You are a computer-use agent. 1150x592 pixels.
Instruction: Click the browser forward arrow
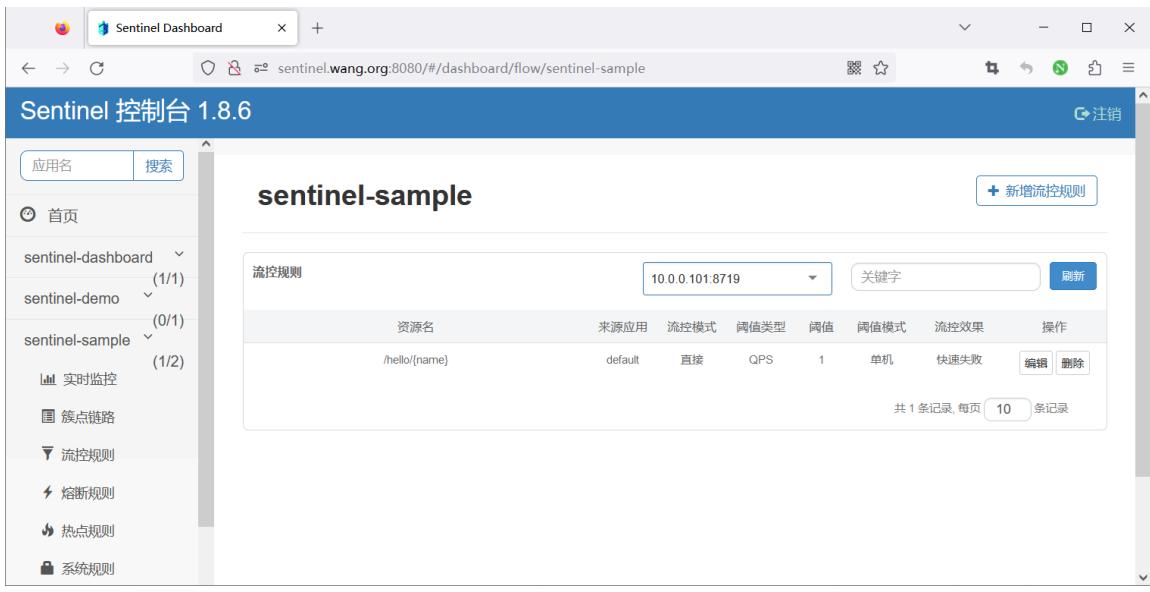[x=63, y=68]
